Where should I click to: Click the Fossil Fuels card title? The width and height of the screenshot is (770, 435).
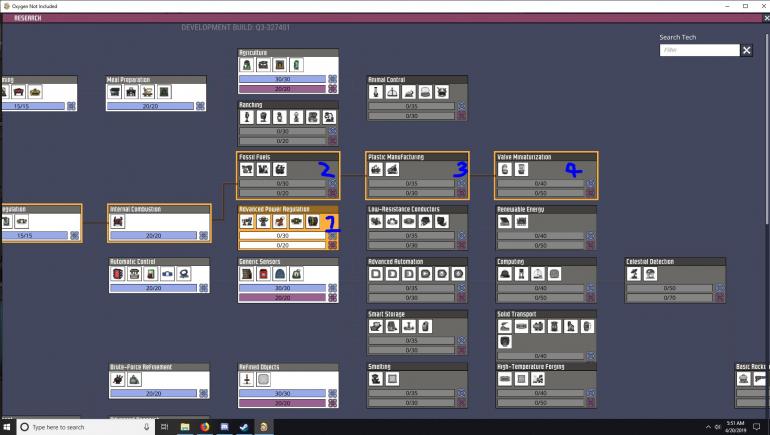254,157
